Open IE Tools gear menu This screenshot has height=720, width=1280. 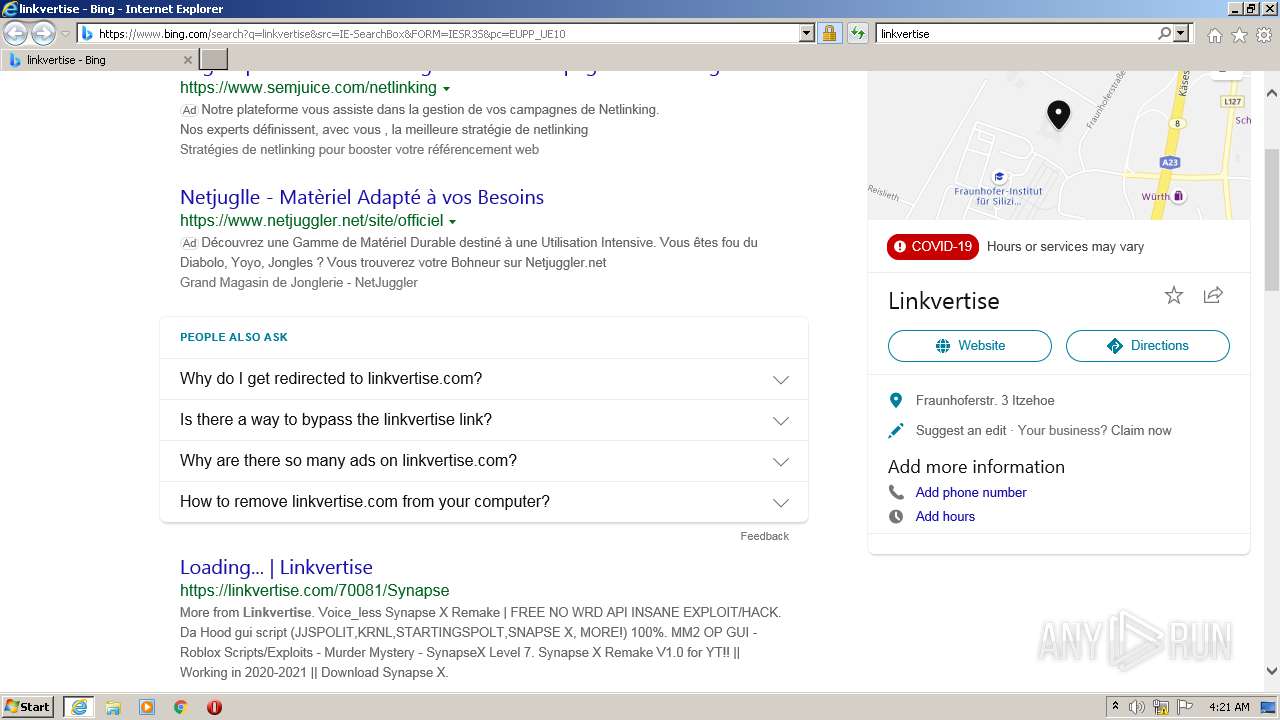pos(1264,35)
